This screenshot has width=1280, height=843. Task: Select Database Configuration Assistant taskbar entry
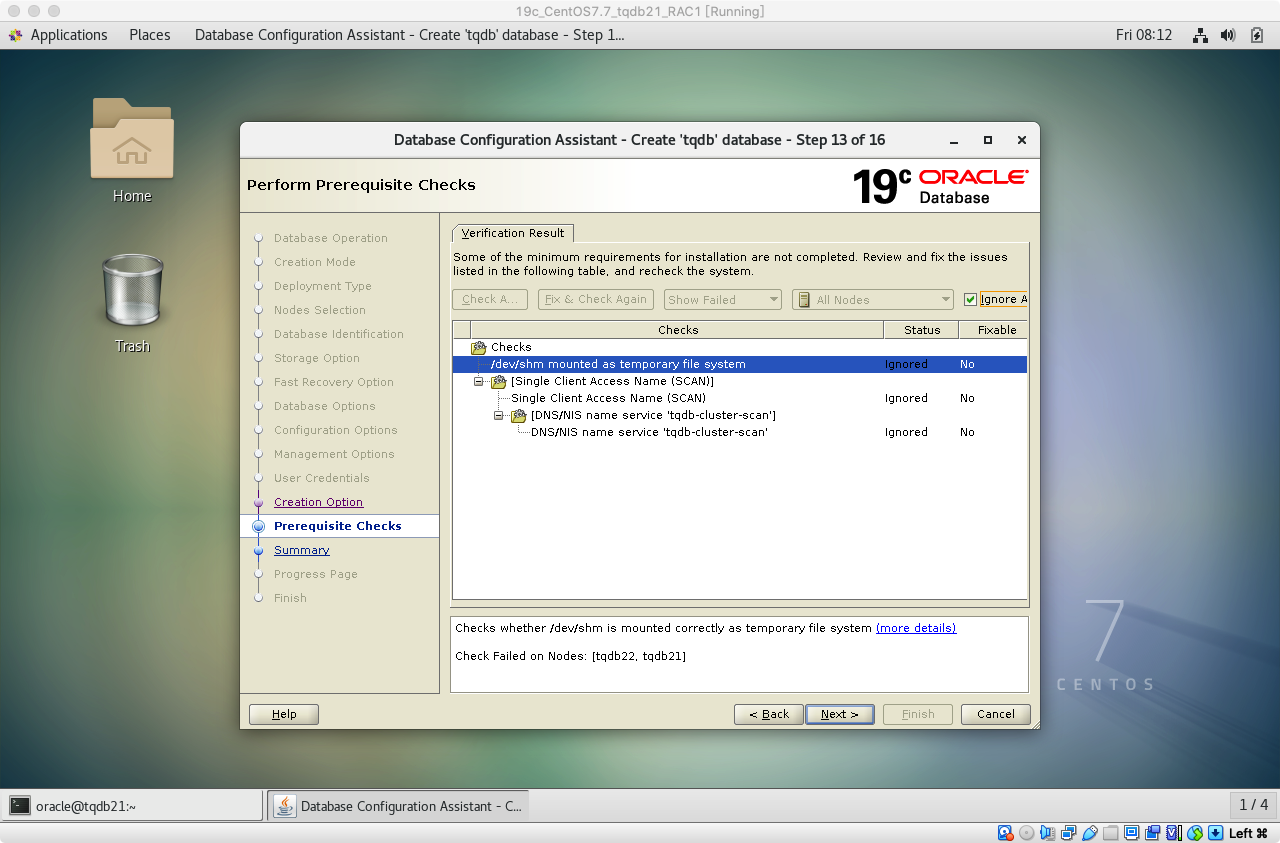tap(398, 806)
